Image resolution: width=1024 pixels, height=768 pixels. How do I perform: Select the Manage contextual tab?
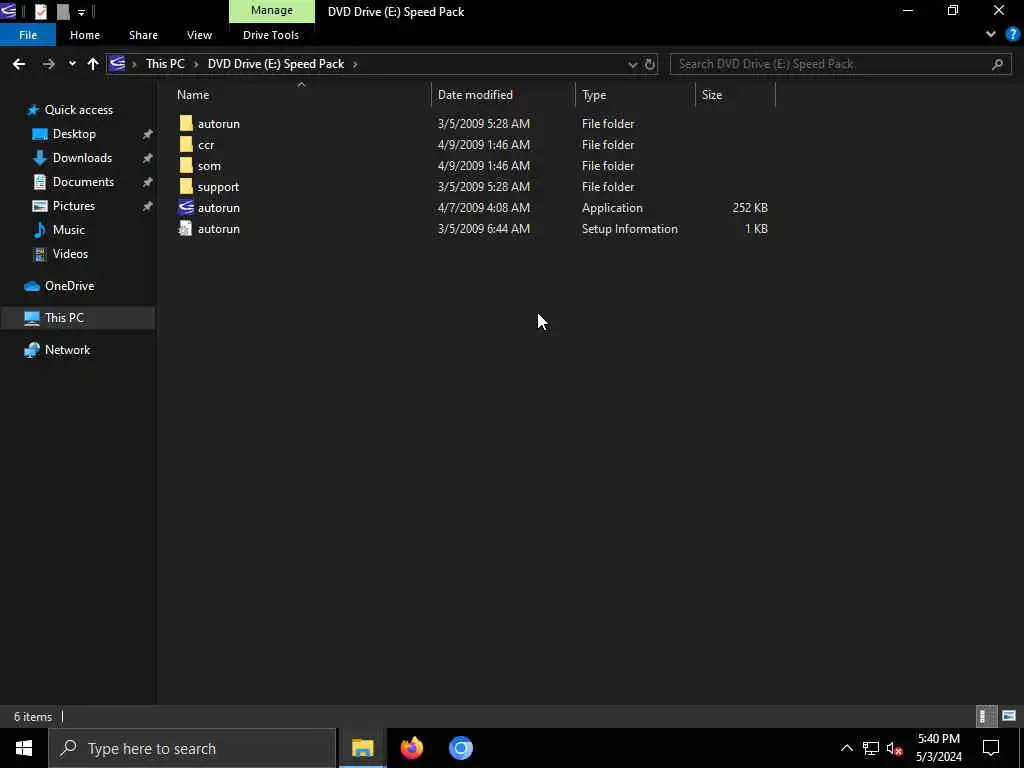click(272, 11)
